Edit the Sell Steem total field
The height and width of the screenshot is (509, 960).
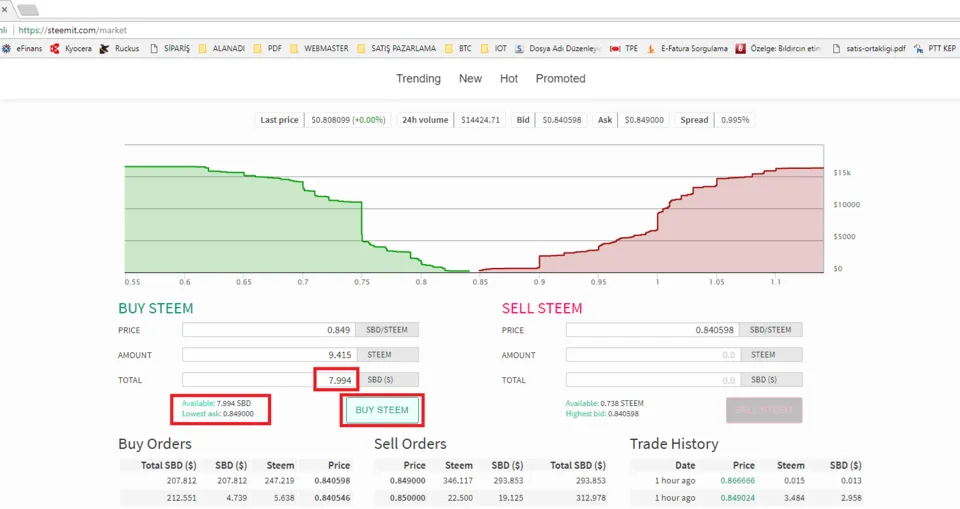click(x=653, y=380)
